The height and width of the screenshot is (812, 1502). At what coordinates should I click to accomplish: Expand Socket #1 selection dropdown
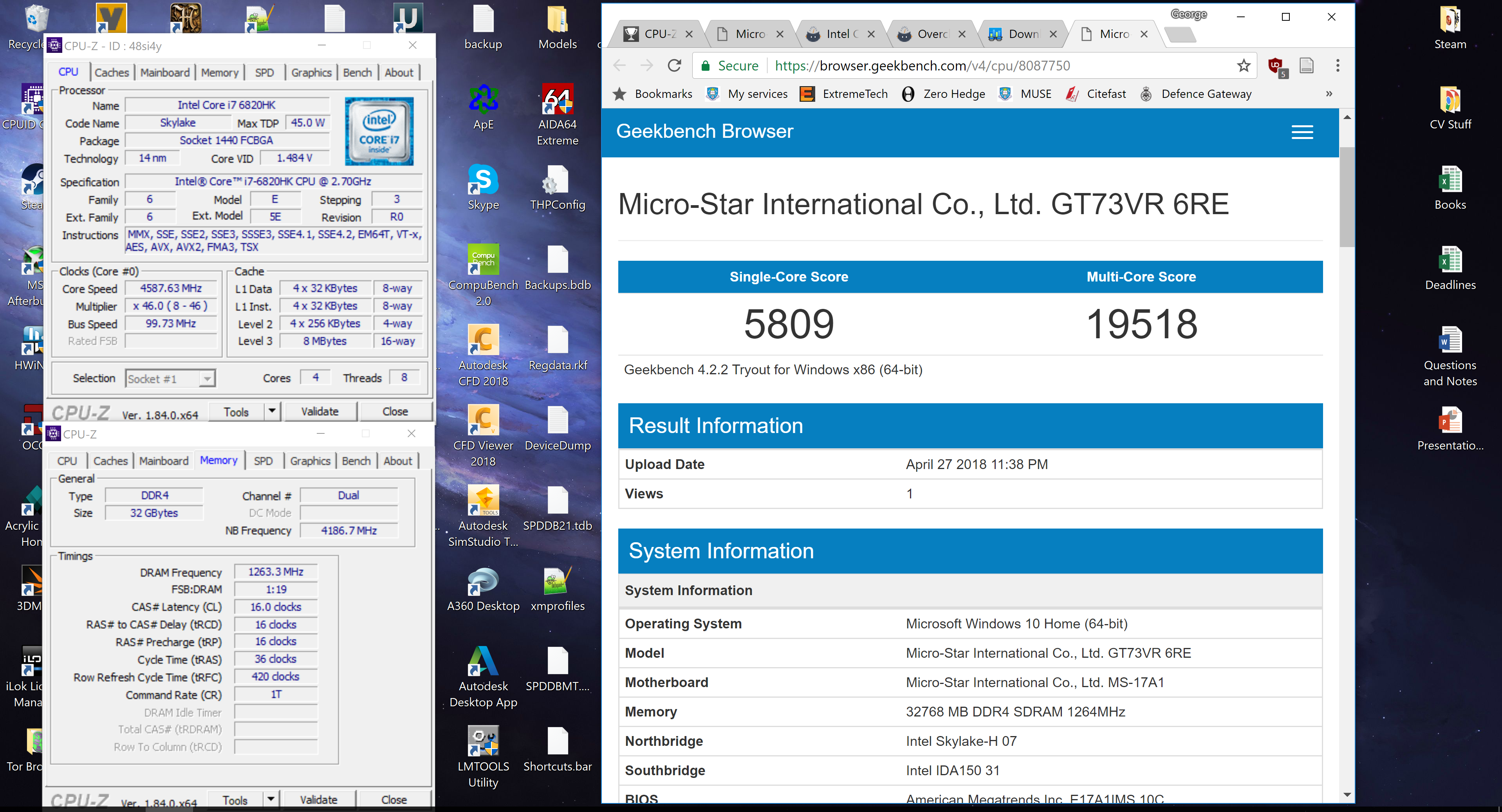pyautogui.click(x=207, y=379)
